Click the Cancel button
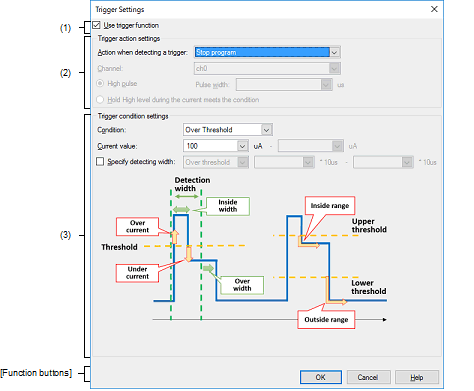The width and height of the screenshot is (474, 391). coord(368,377)
